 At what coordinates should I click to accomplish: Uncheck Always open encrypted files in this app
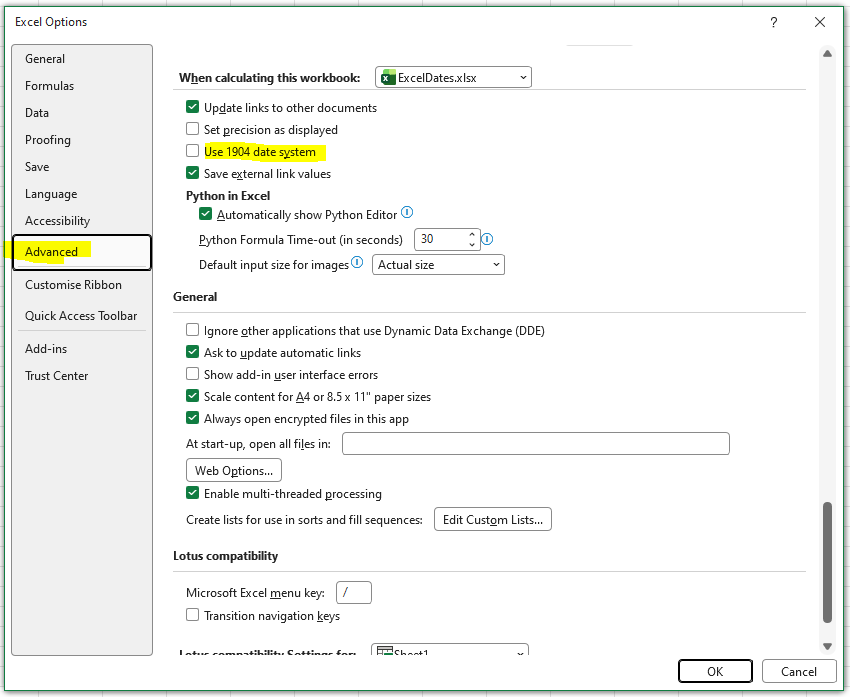point(192,418)
